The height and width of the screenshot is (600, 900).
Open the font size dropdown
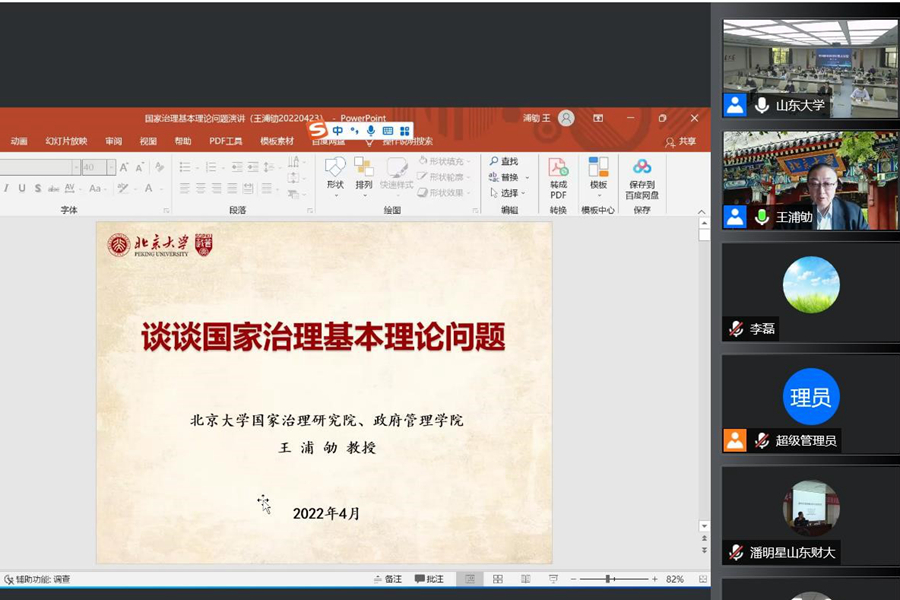pos(111,167)
